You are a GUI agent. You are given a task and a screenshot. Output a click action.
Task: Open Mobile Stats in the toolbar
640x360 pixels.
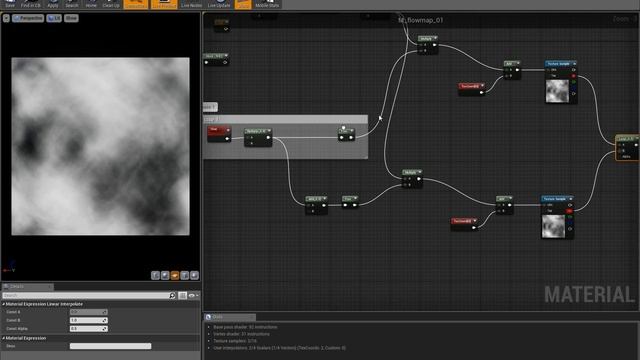click(x=267, y=4)
